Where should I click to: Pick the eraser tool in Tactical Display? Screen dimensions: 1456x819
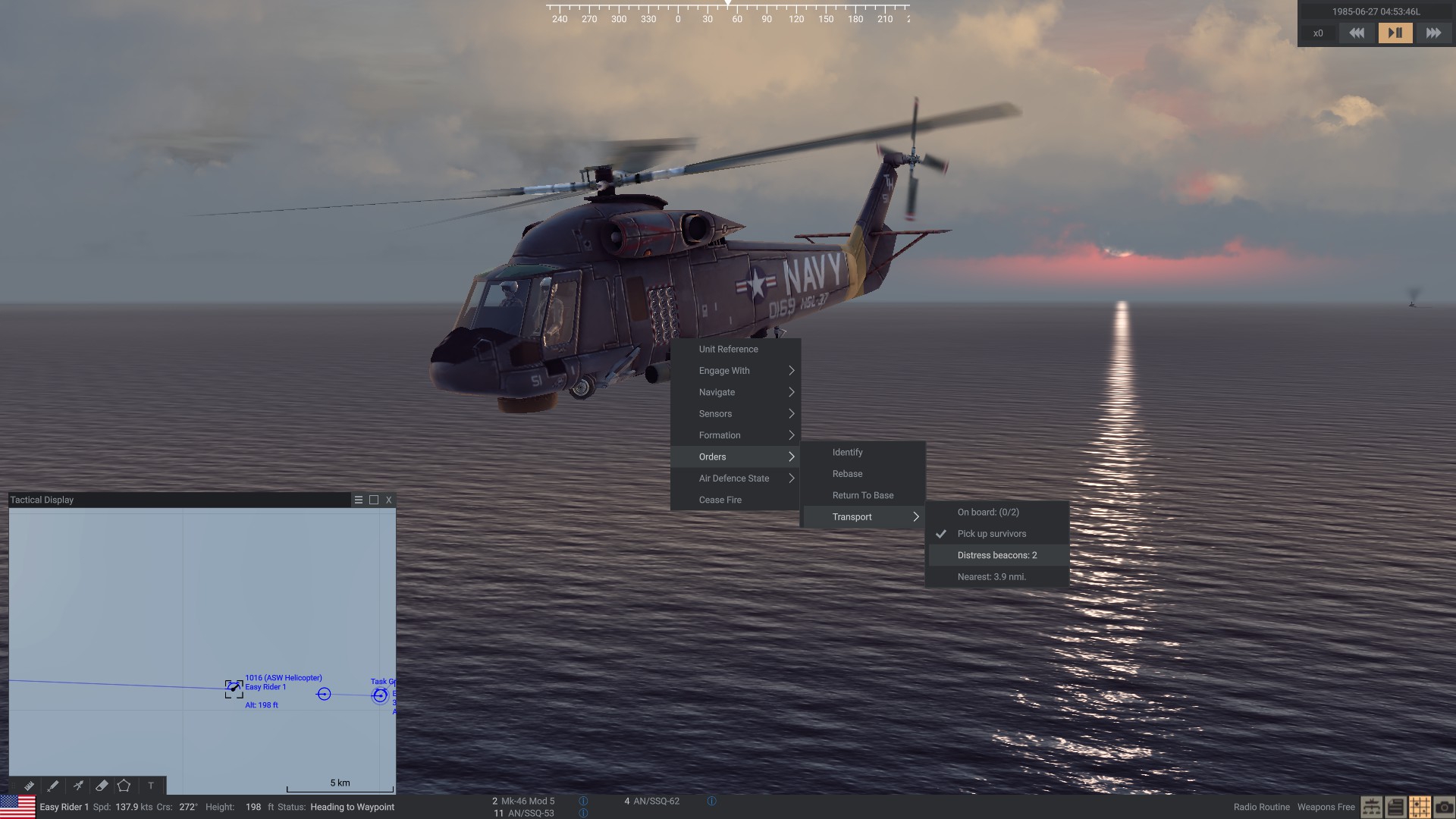pyautogui.click(x=102, y=786)
